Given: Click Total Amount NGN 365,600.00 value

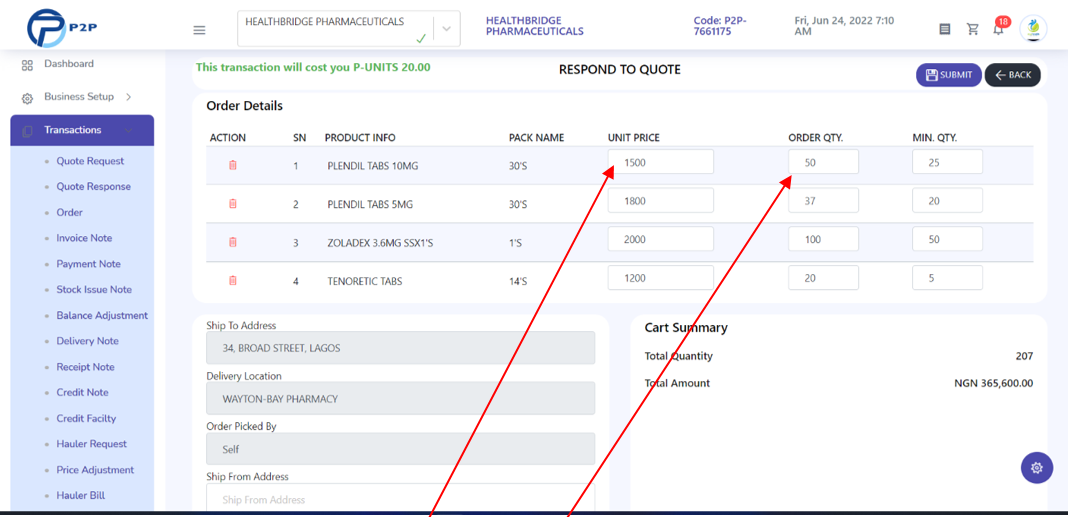Looking at the screenshot, I should click(994, 383).
